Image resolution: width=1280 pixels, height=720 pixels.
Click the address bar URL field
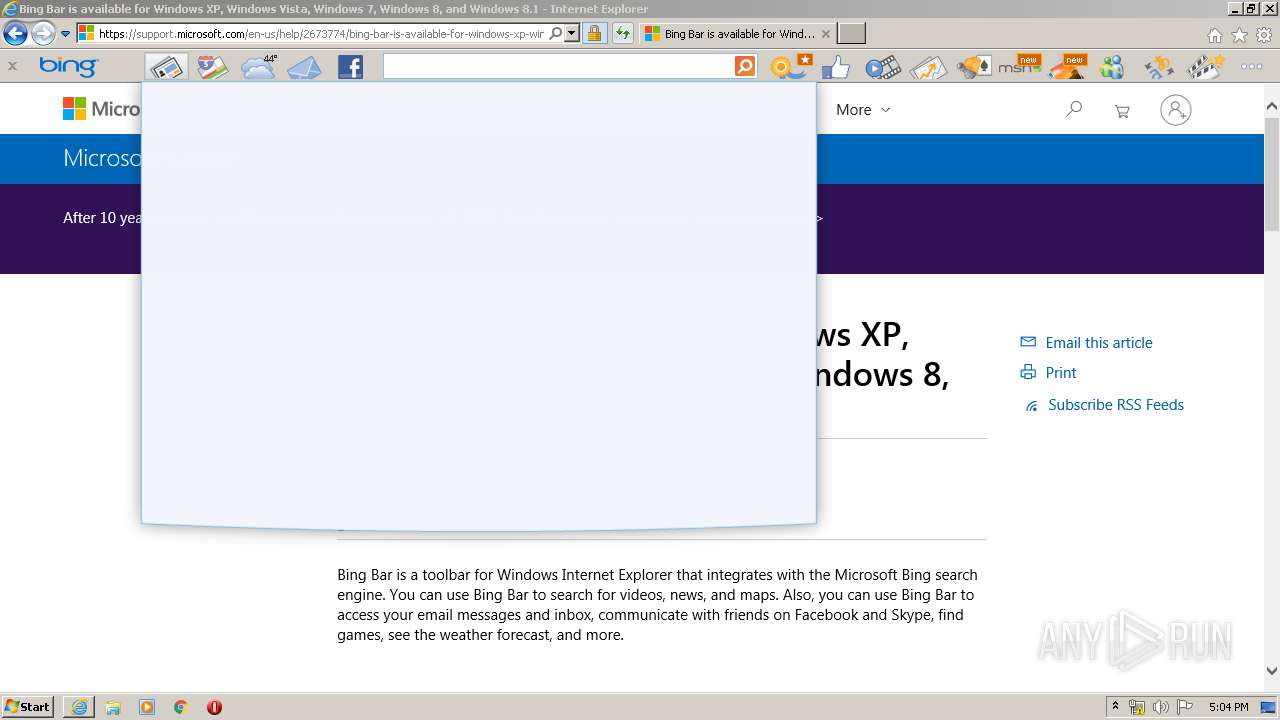[321, 34]
